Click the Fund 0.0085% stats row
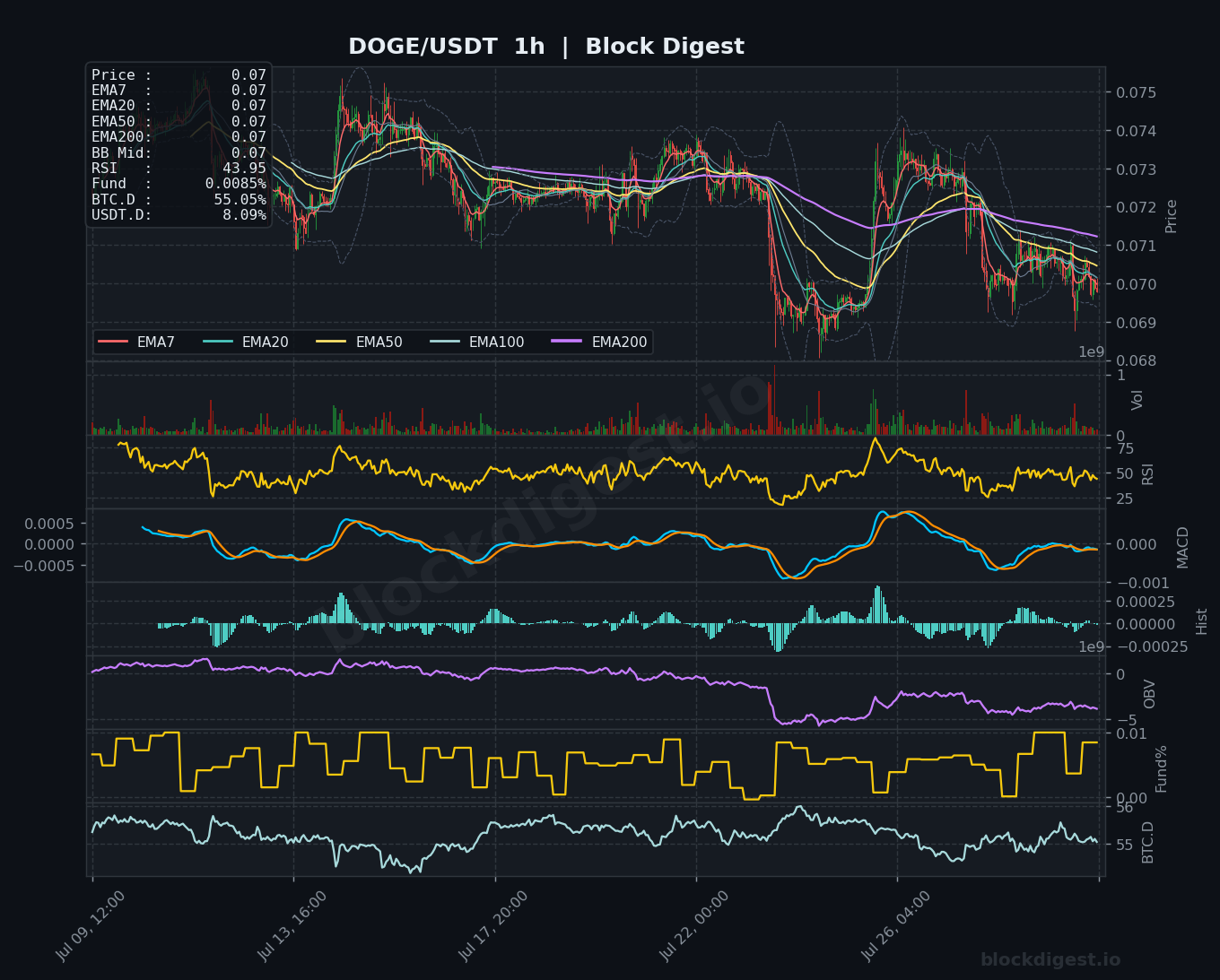Image resolution: width=1220 pixels, height=980 pixels. 179,184
